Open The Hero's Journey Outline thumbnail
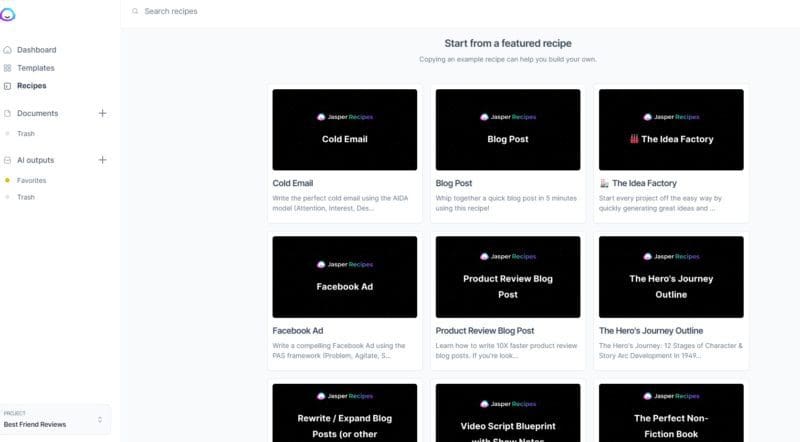Image resolution: width=800 pixels, height=442 pixels. click(x=671, y=277)
